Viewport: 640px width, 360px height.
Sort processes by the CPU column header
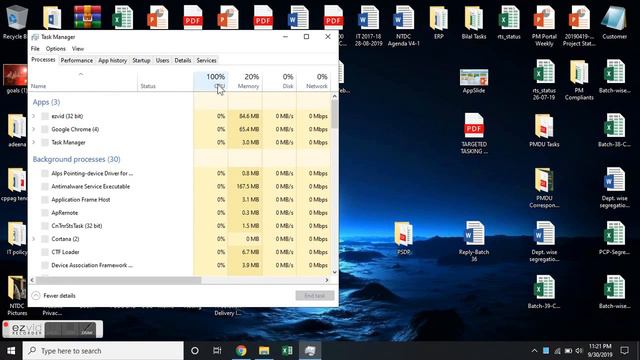point(211,81)
